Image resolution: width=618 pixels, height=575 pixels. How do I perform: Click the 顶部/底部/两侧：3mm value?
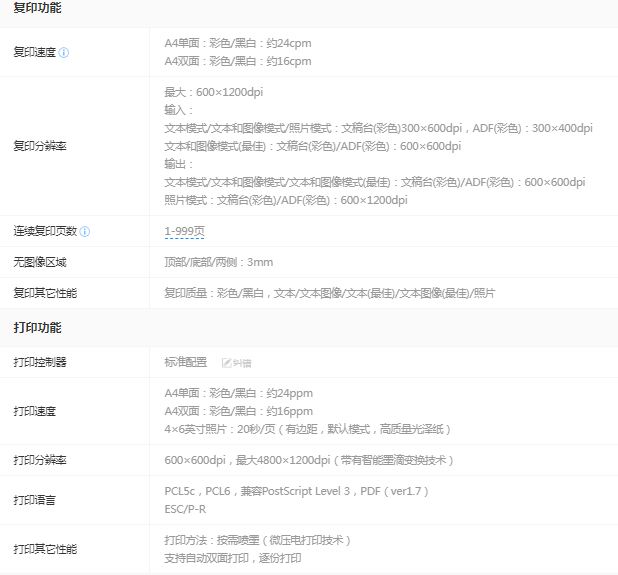click(218, 262)
